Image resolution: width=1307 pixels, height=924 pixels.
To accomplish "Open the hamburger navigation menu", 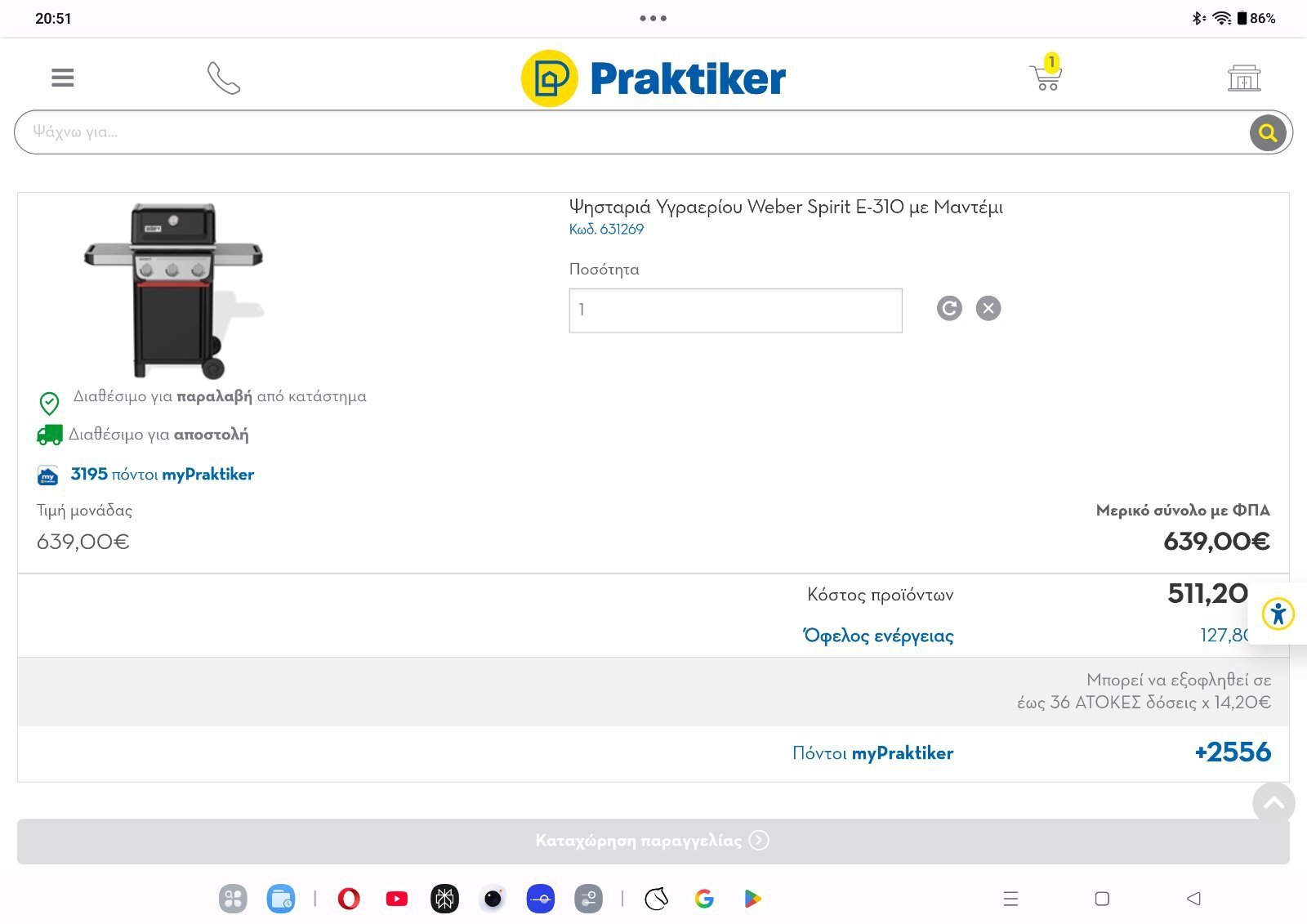I will pos(63,78).
